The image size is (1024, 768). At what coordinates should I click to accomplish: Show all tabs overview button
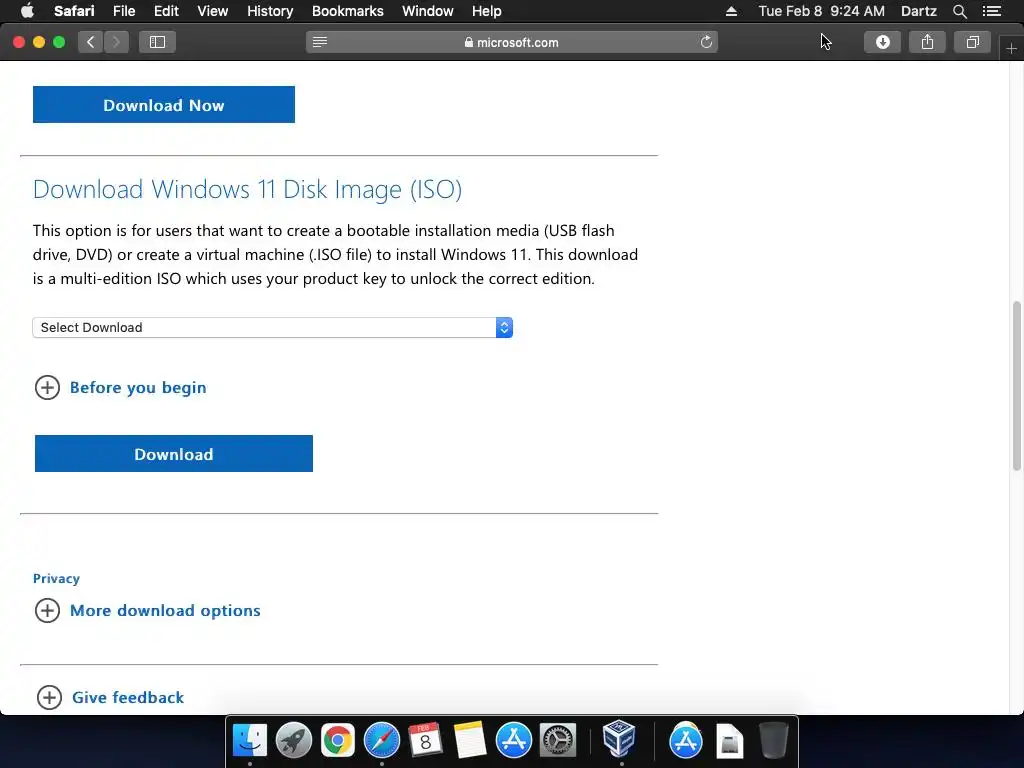(x=972, y=42)
